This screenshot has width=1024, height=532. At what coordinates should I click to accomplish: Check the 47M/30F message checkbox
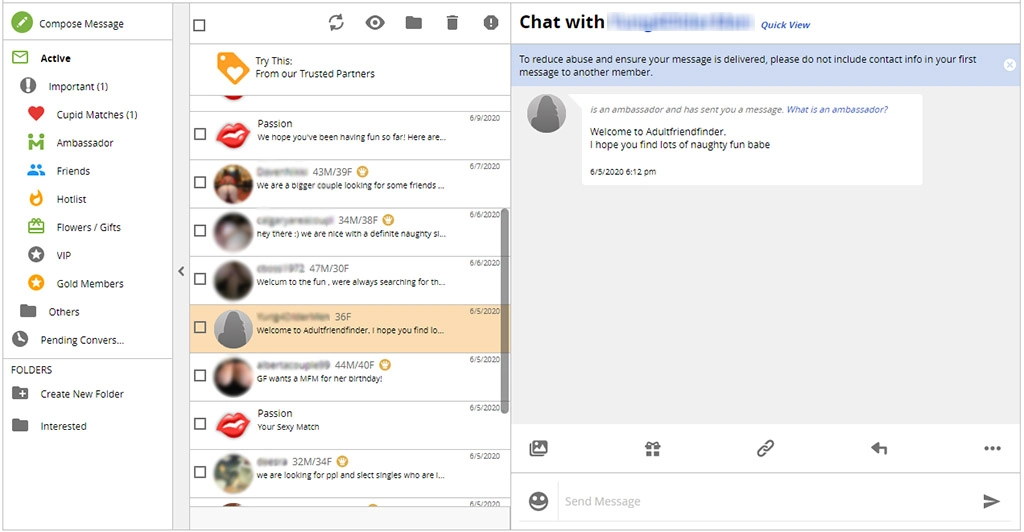(200, 279)
